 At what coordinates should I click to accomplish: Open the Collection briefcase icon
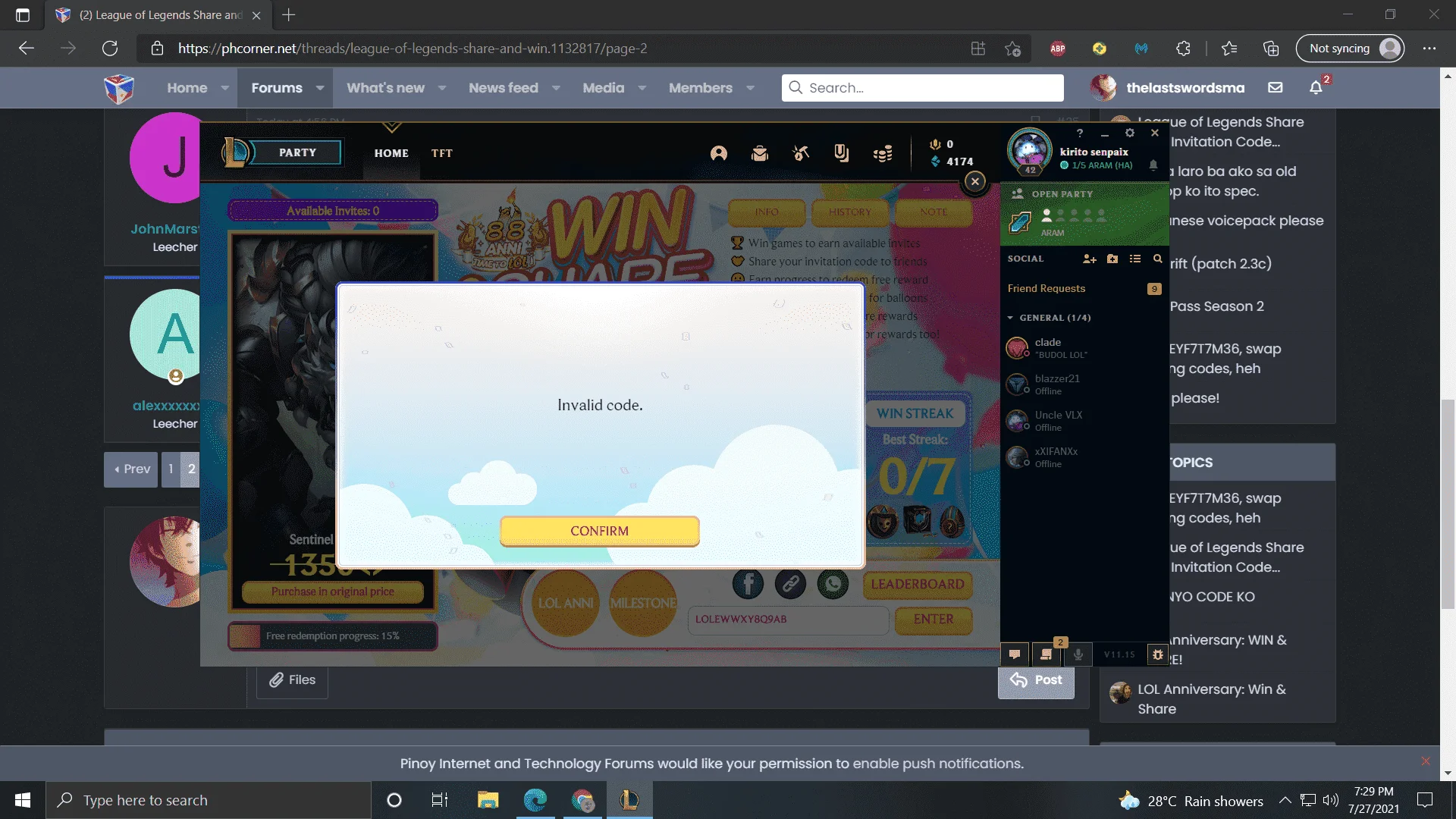pyautogui.click(x=760, y=153)
